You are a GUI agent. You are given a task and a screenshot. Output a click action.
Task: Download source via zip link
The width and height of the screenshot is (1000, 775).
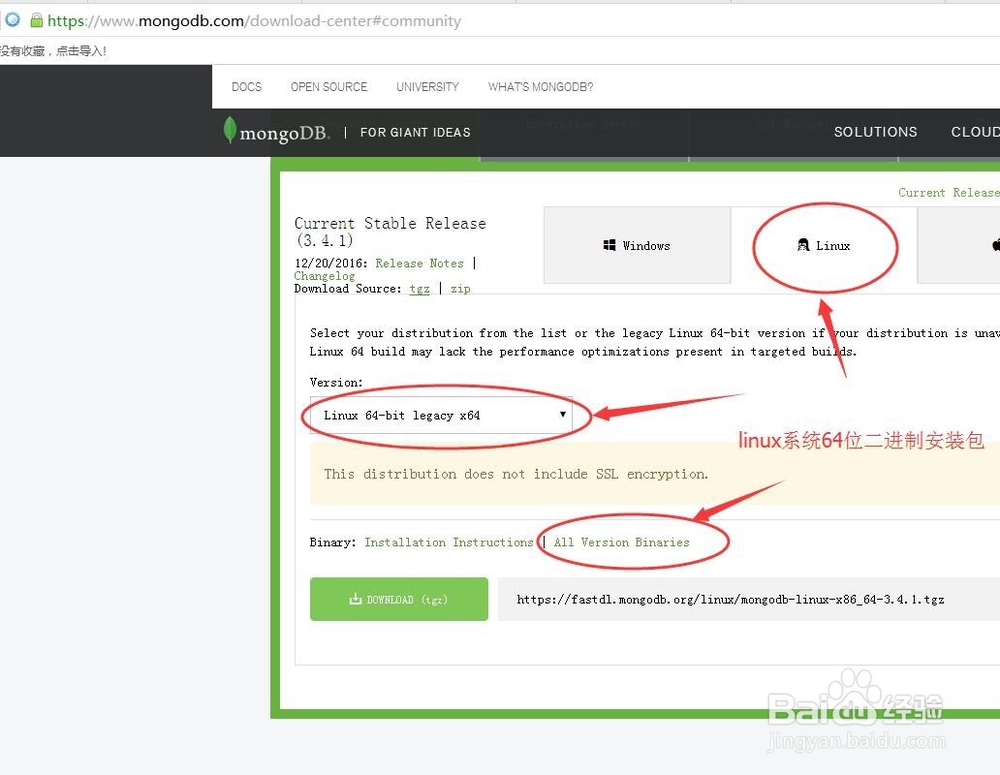point(460,288)
